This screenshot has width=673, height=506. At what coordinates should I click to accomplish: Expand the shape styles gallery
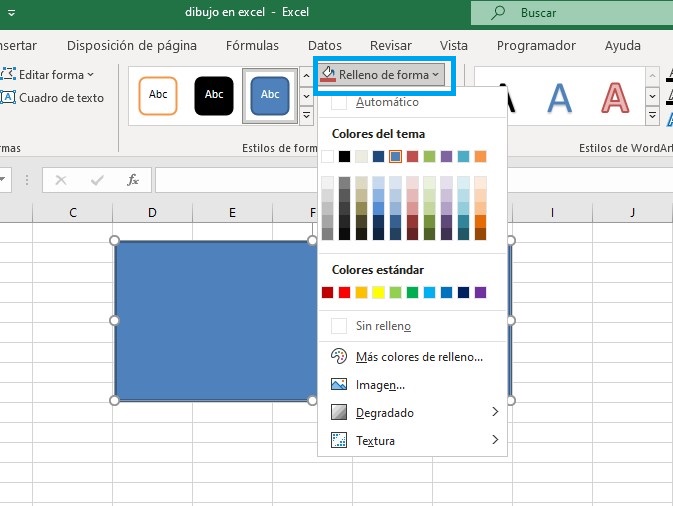306,115
